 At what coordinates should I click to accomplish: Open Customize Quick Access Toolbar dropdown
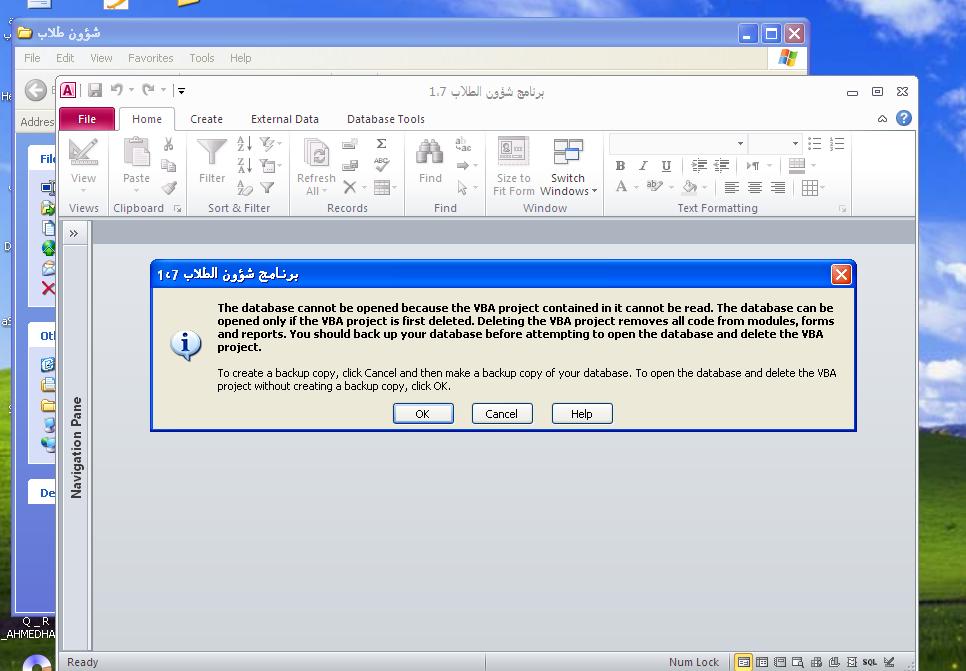coord(181,91)
